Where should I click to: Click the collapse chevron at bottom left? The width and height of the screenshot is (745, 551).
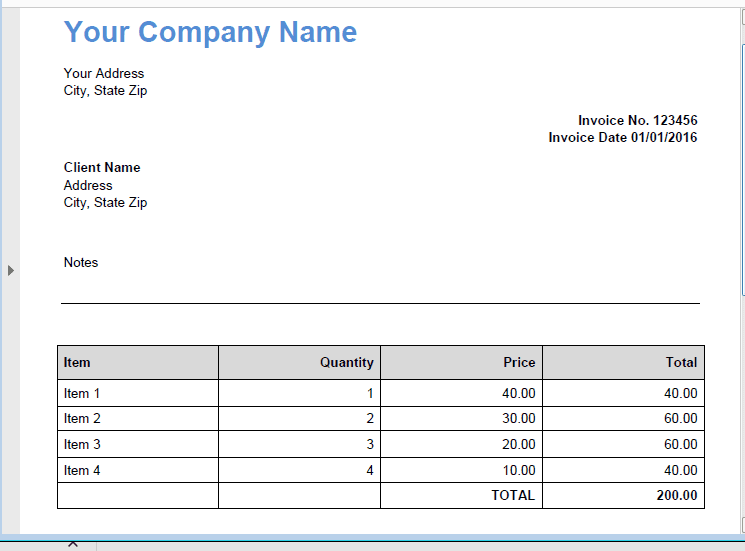(73, 544)
